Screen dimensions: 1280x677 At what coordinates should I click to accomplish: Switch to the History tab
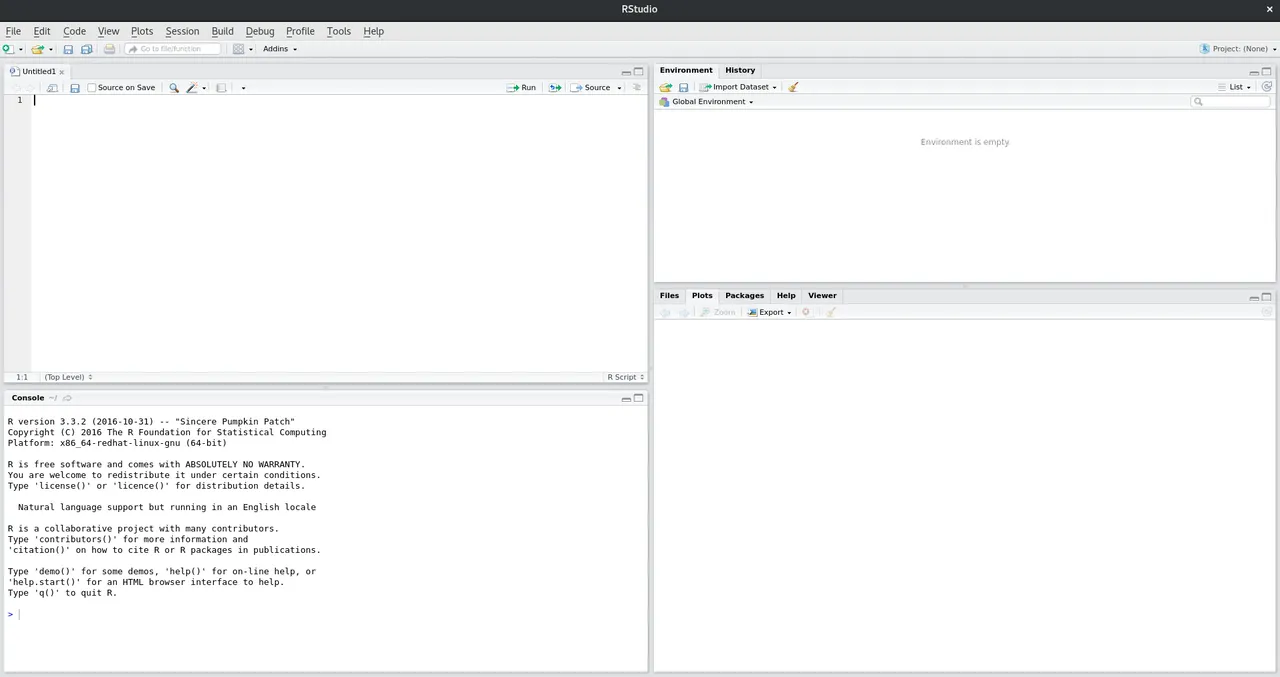tap(740, 70)
